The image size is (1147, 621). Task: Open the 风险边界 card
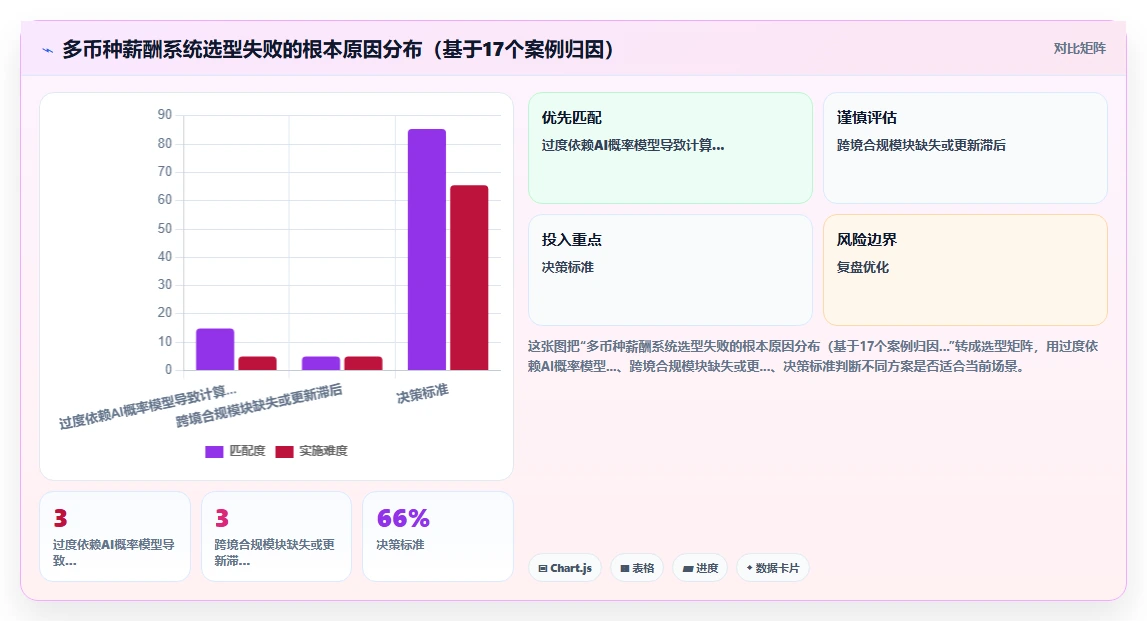pos(965,270)
